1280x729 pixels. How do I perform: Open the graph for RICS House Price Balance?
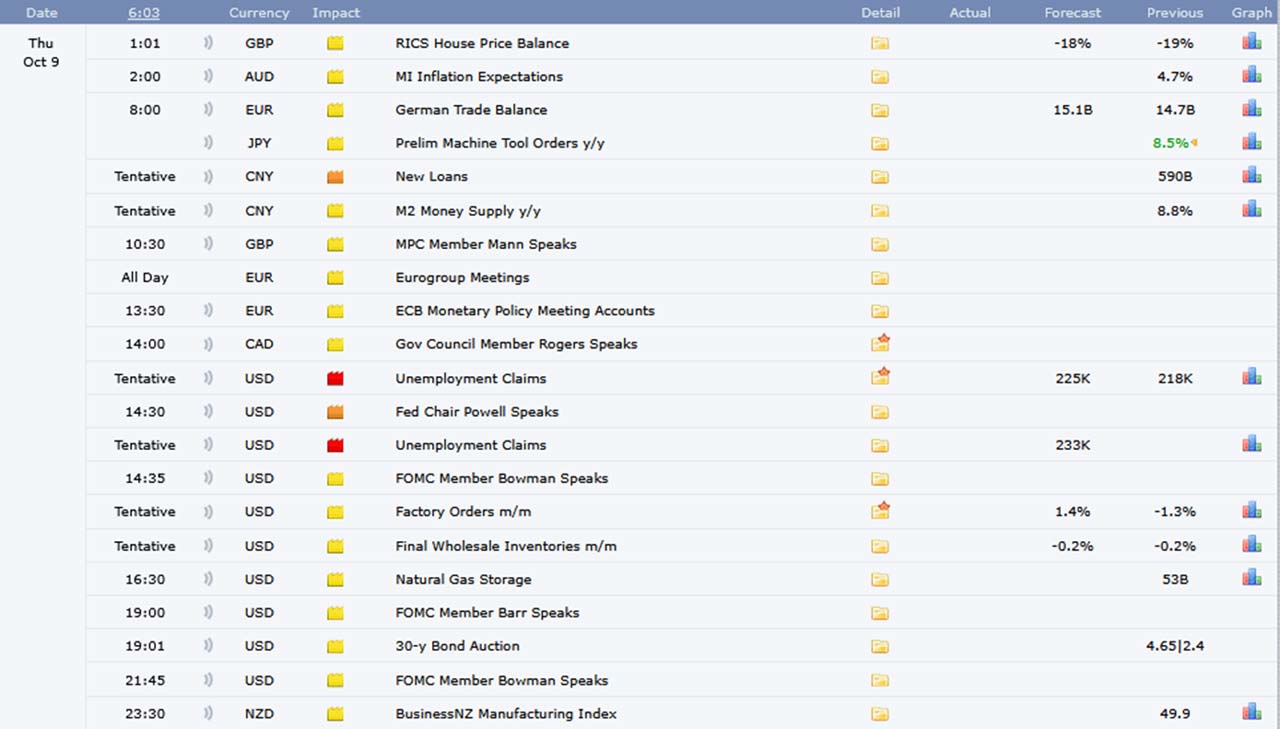(x=1251, y=43)
